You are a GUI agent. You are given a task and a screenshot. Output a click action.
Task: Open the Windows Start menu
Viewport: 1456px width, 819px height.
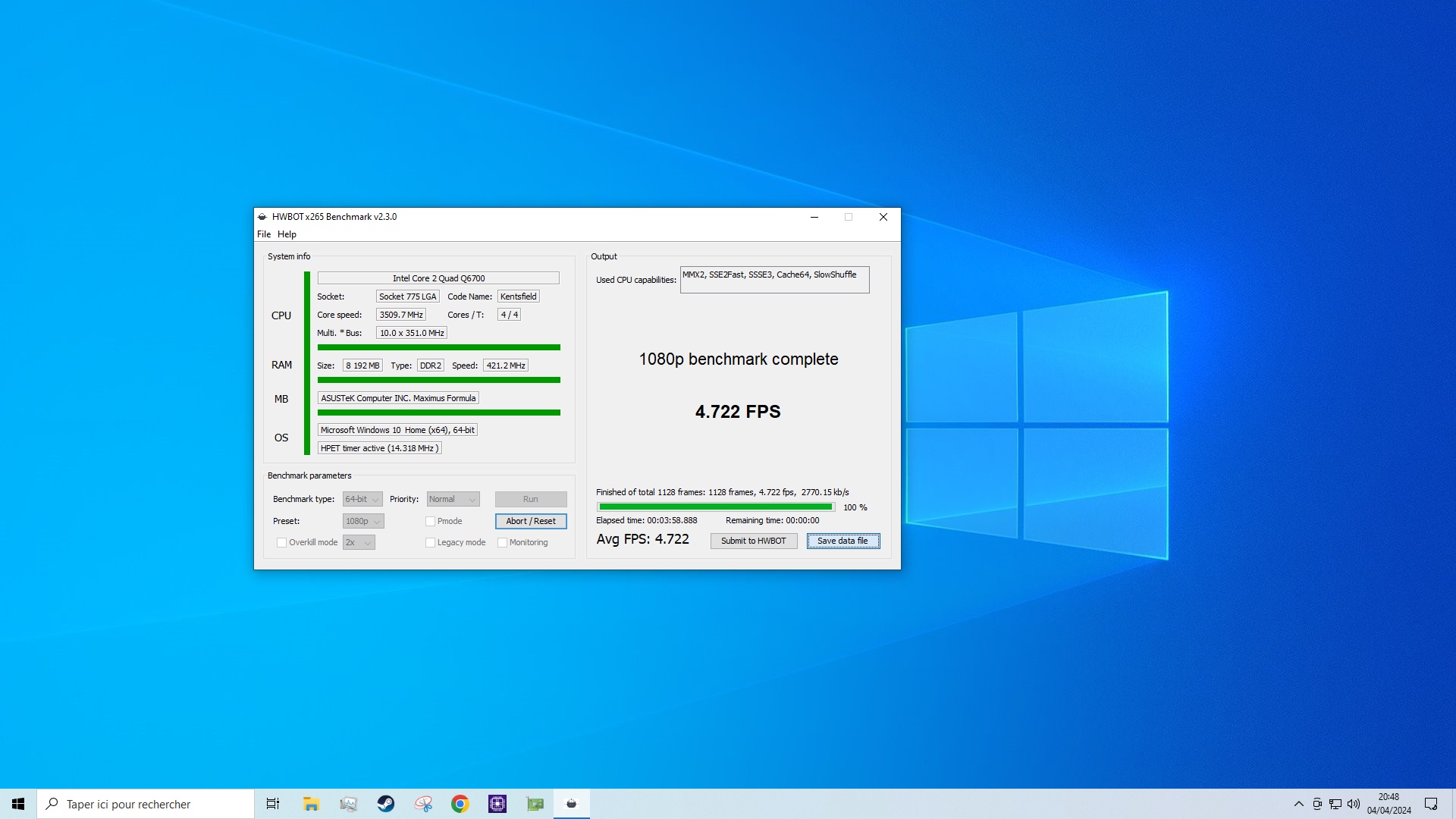pyautogui.click(x=18, y=804)
